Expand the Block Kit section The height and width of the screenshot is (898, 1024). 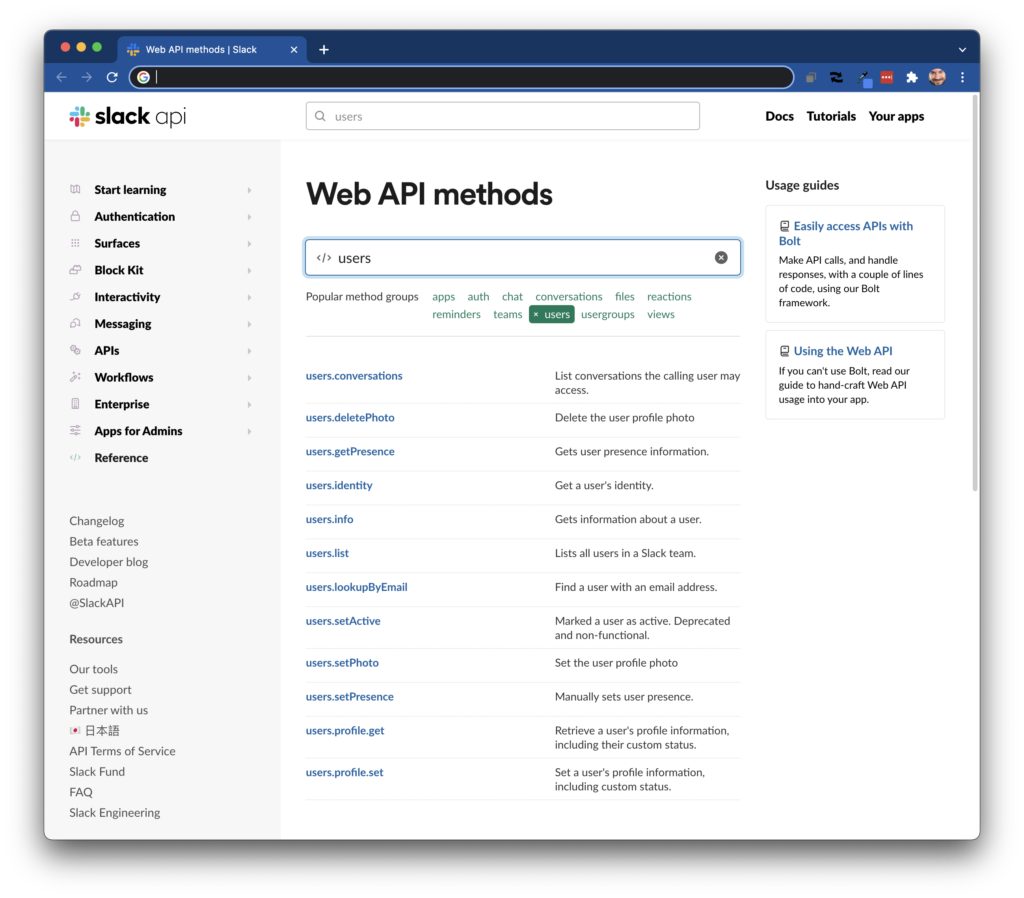pos(249,270)
